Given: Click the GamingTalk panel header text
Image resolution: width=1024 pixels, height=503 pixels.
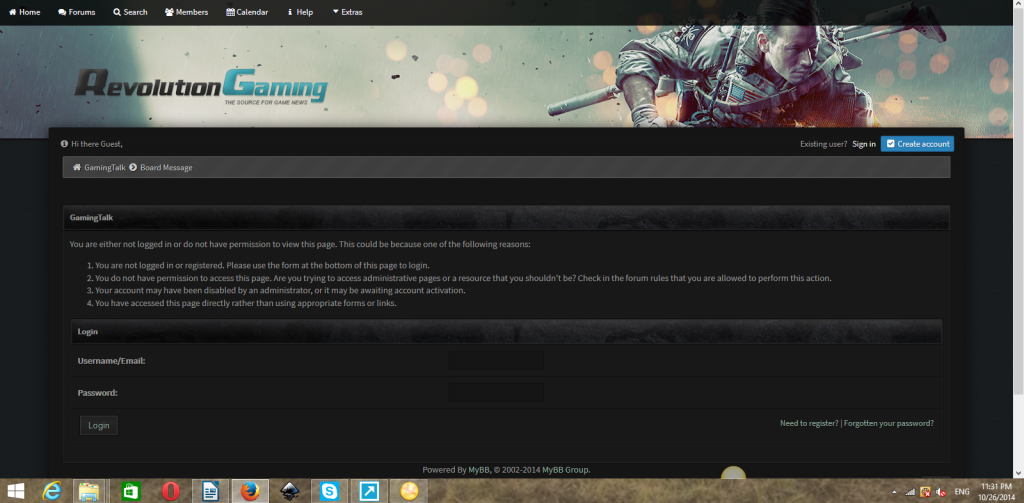Looking at the screenshot, I should pos(91,218).
